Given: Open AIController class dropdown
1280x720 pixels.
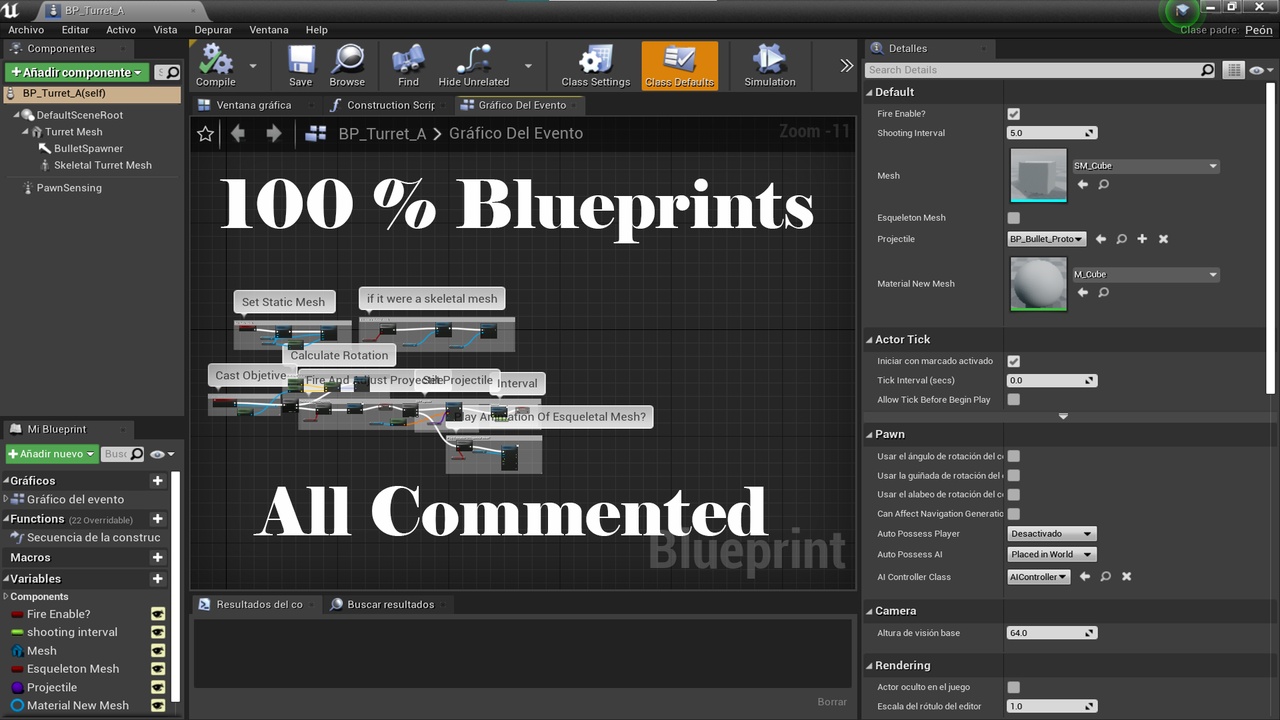Looking at the screenshot, I should pyautogui.click(x=1039, y=577).
